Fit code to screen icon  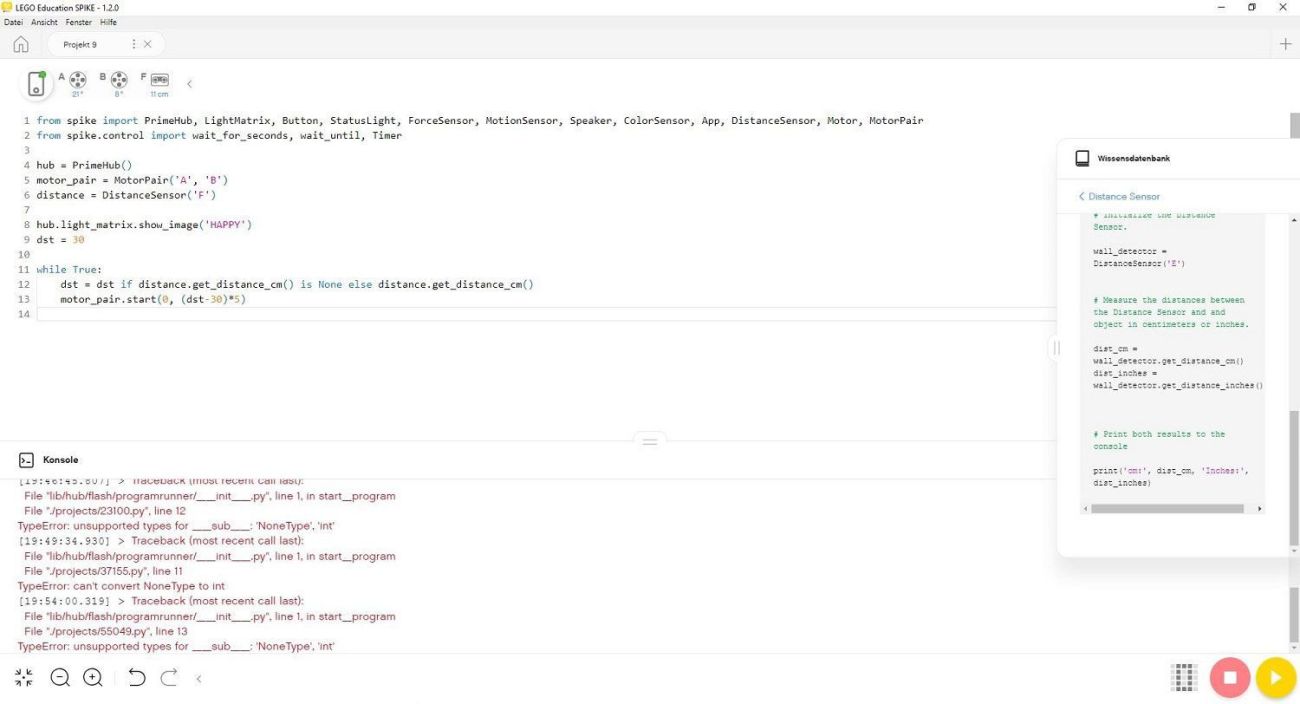pyautogui.click(x=24, y=678)
